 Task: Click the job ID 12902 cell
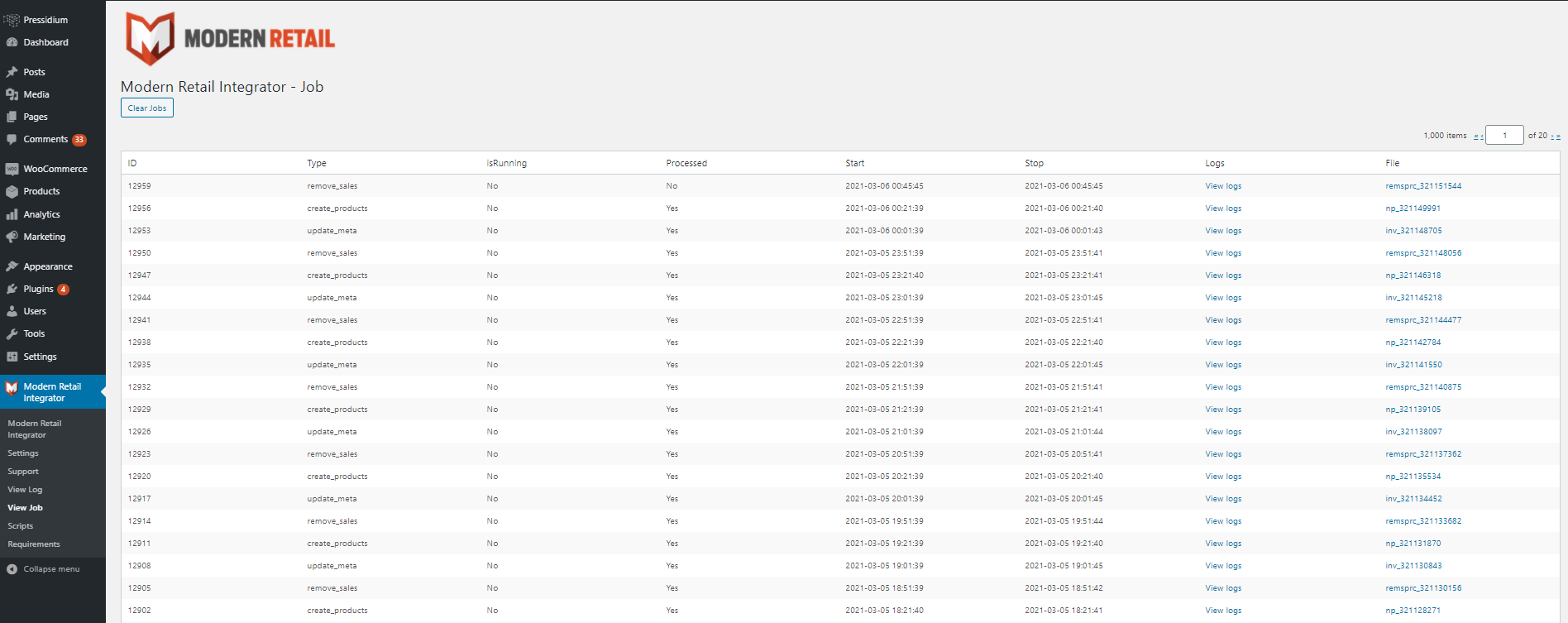click(139, 611)
